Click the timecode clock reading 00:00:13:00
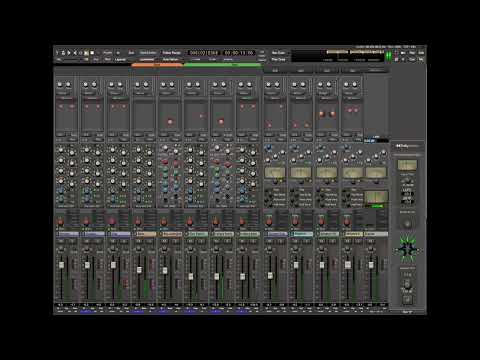 click(x=239, y=53)
